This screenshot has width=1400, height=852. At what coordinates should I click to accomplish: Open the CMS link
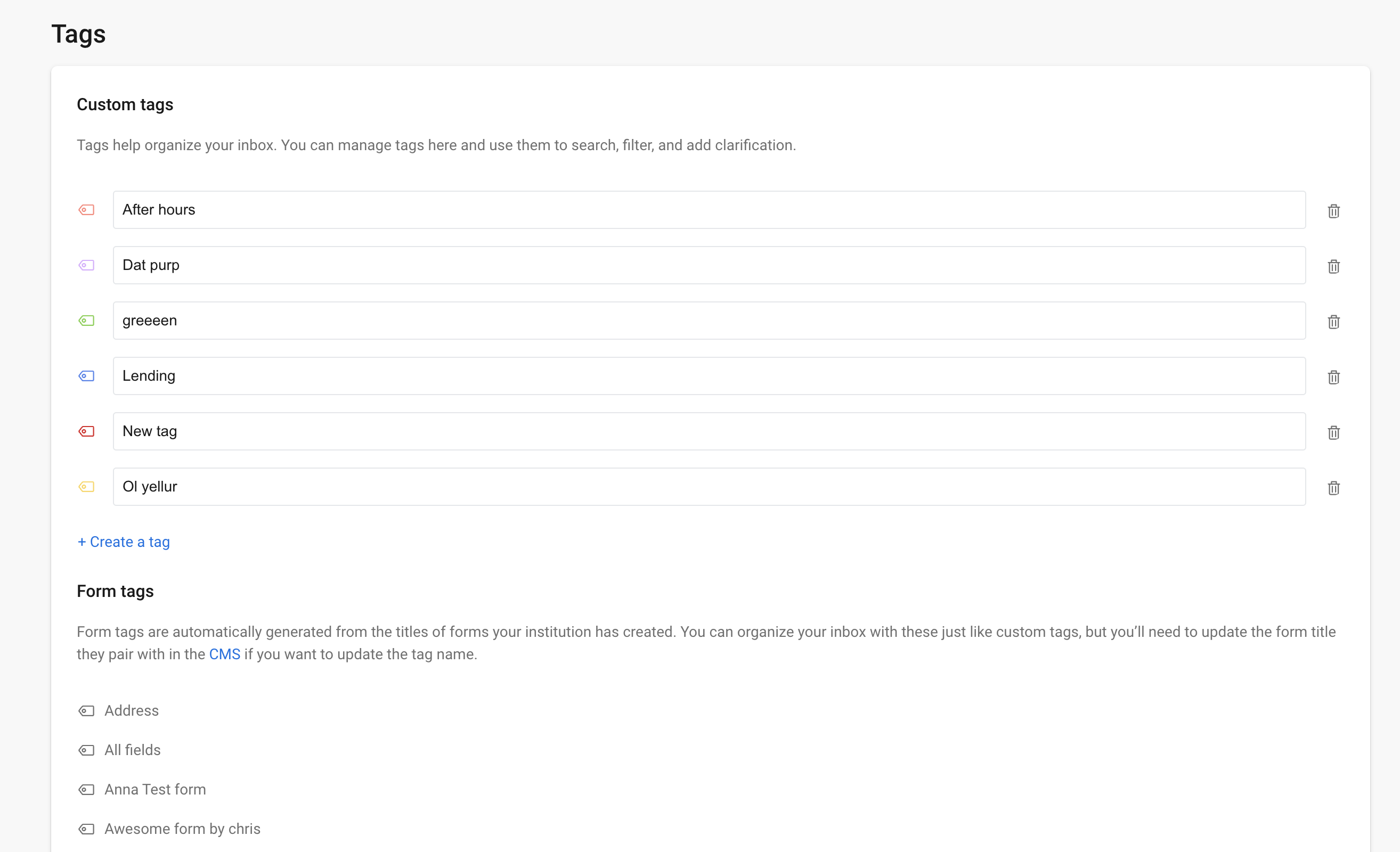pos(224,654)
